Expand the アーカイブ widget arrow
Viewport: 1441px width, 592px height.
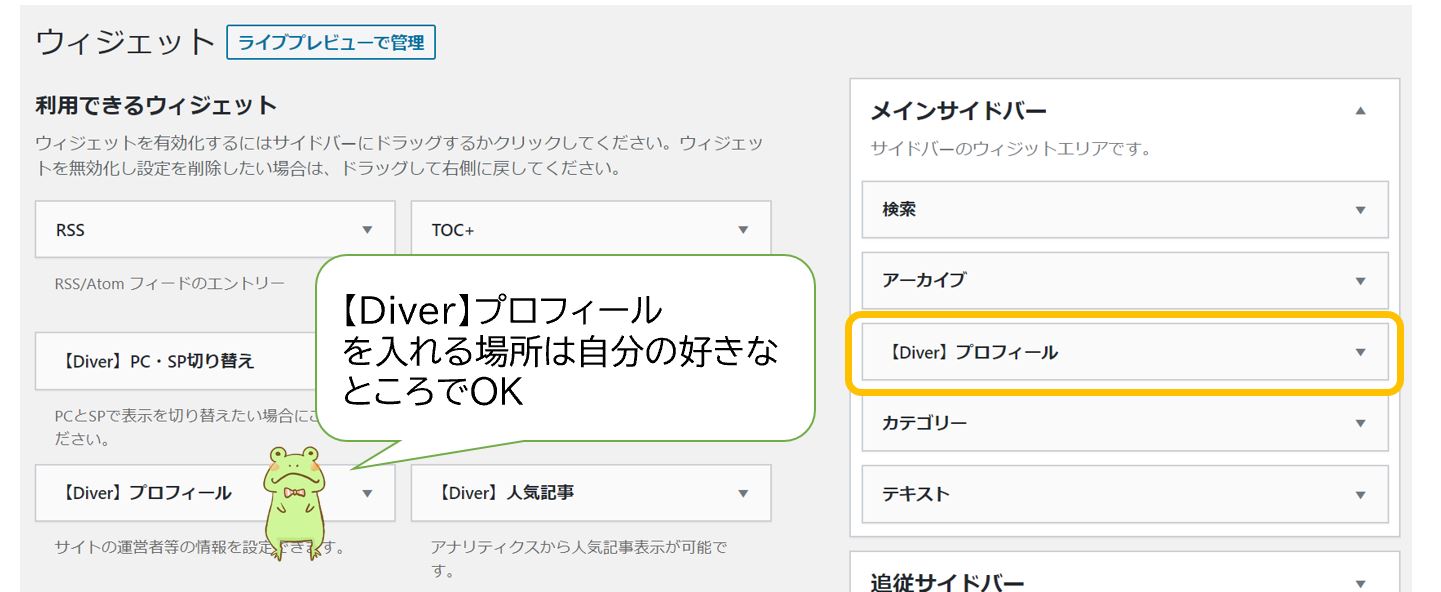click(1360, 281)
